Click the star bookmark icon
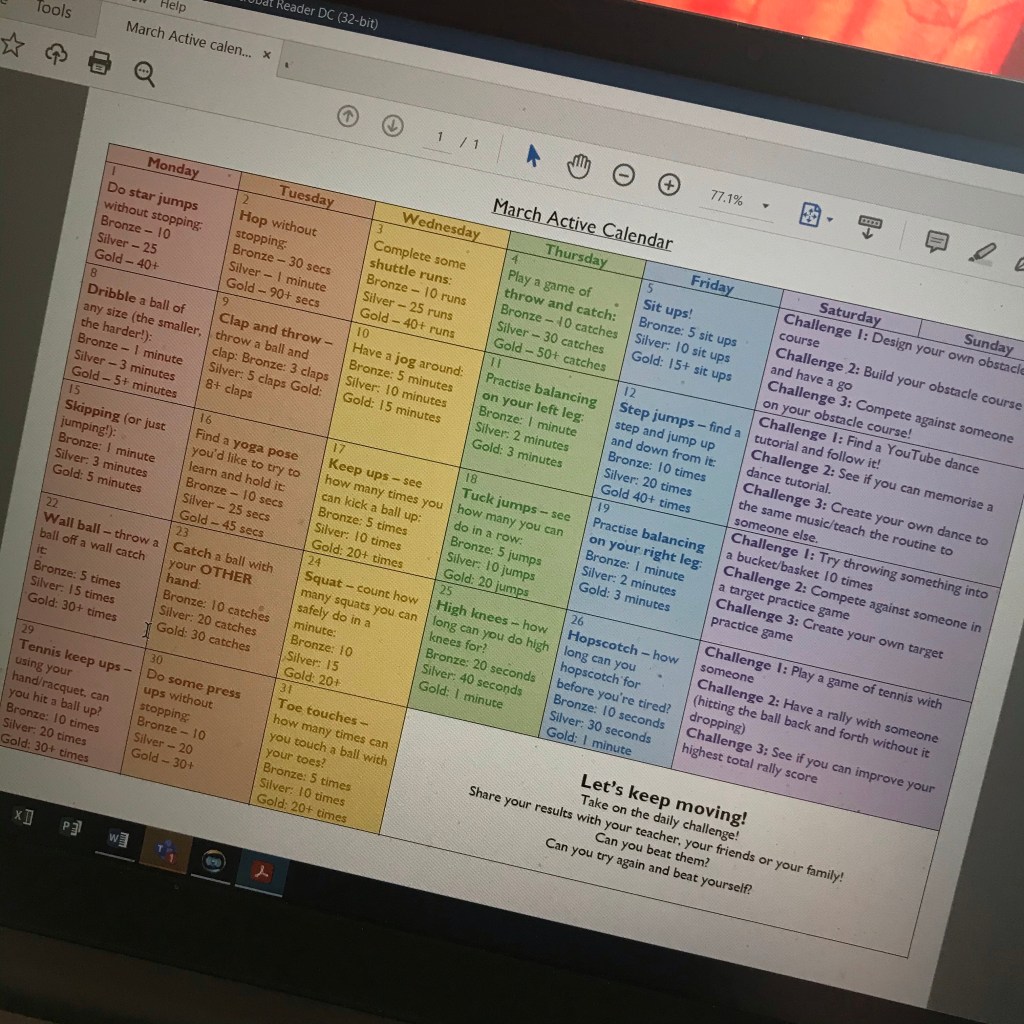This screenshot has width=1024, height=1024. pyautogui.click(x=12, y=44)
